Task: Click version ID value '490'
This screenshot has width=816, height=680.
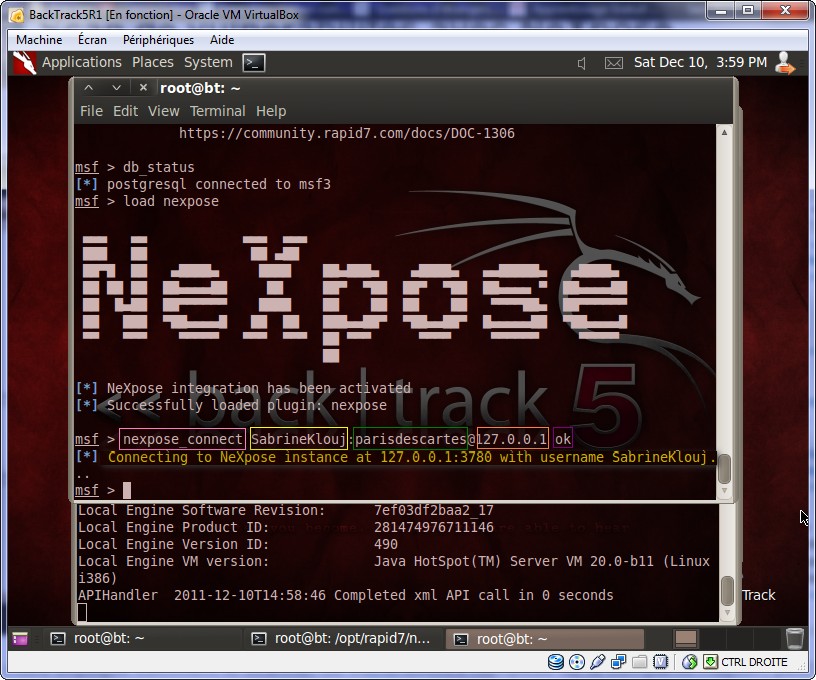Action: click(x=386, y=544)
